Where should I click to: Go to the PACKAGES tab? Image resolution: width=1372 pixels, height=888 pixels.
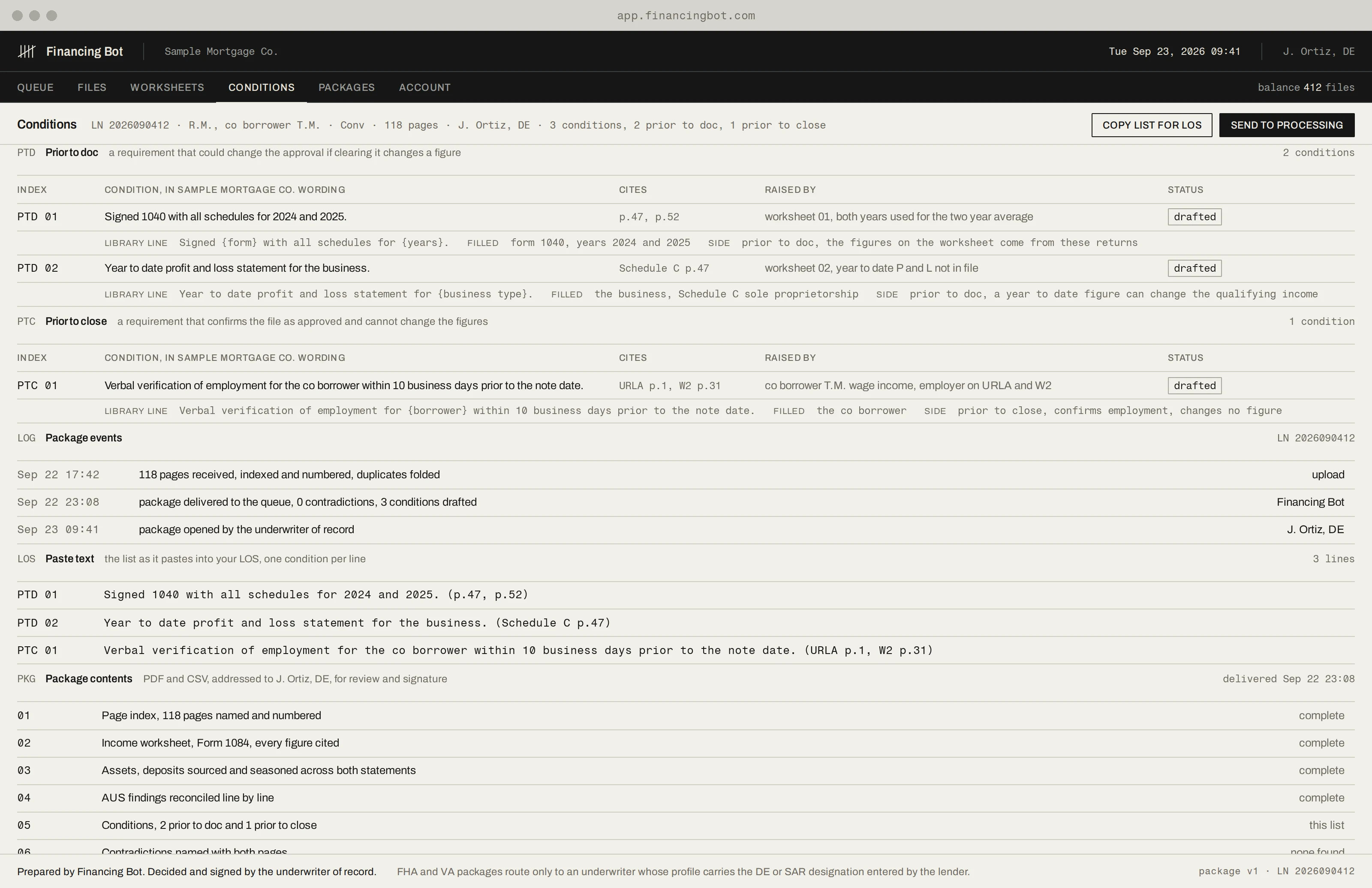tap(346, 87)
